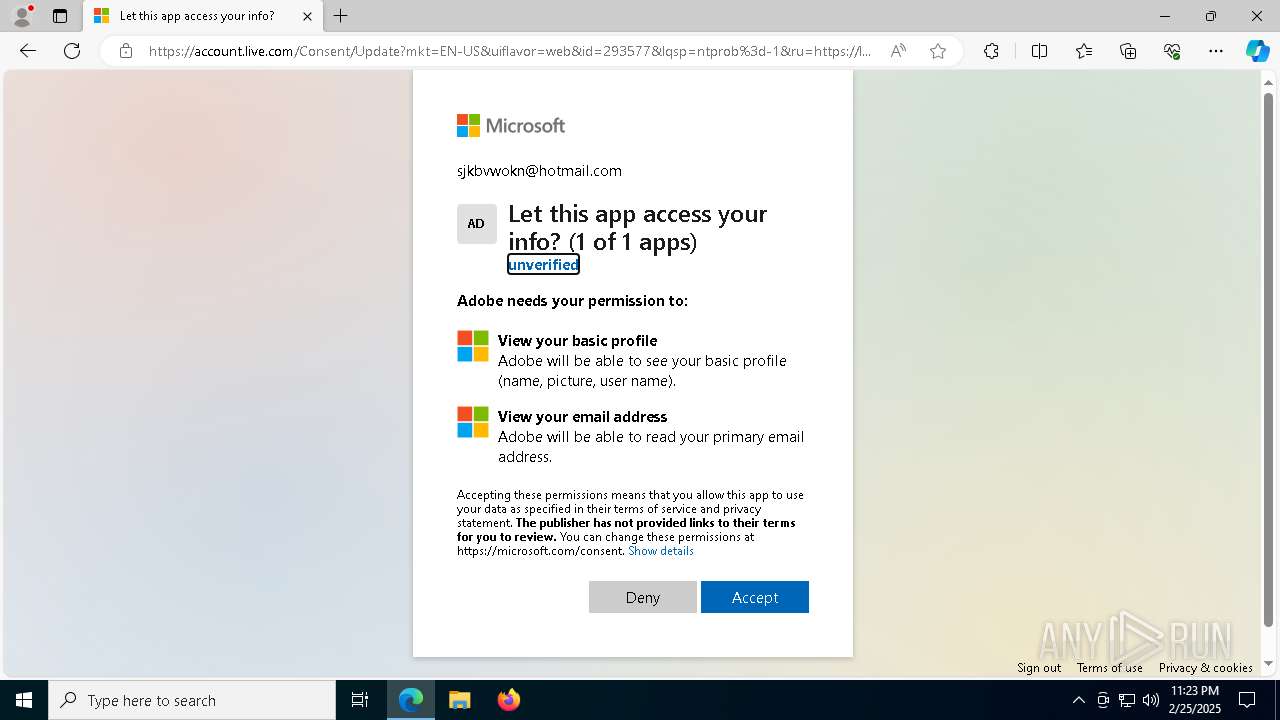Open File Explorer from the taskbar
This screenshot has width=1280, height=720.
coord(459,700)
